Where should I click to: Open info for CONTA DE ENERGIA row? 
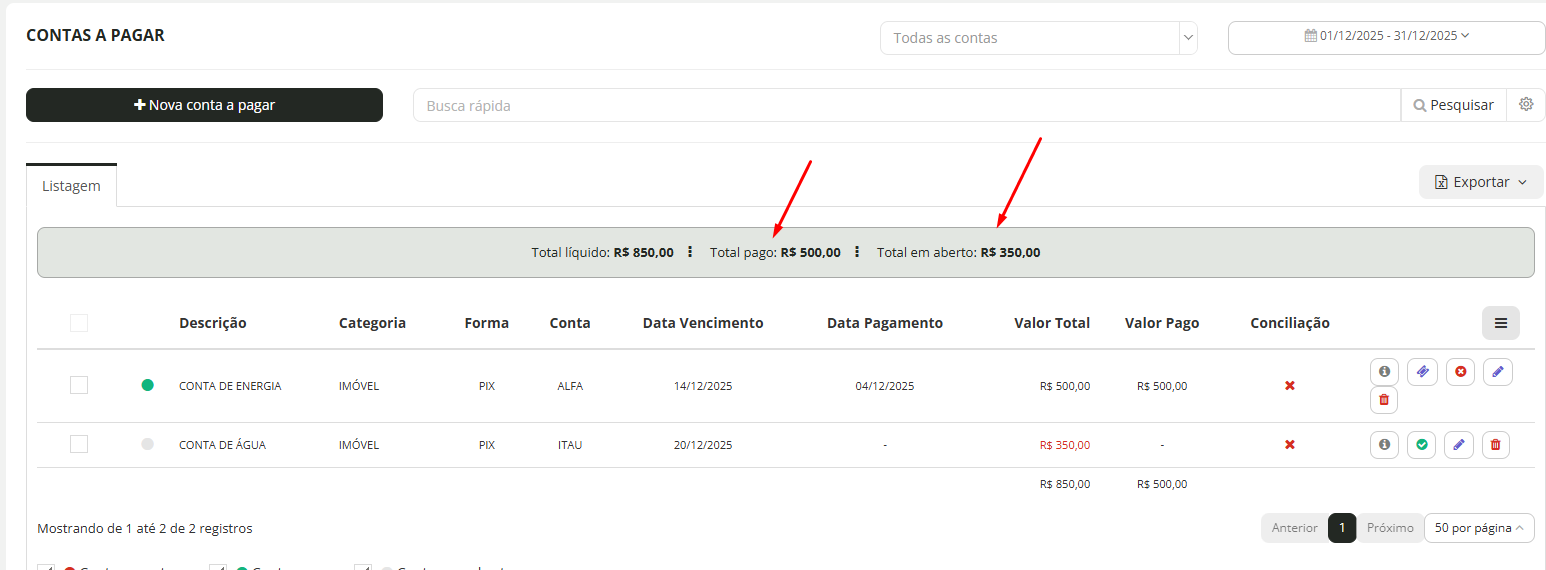(x=1384, y=371)
